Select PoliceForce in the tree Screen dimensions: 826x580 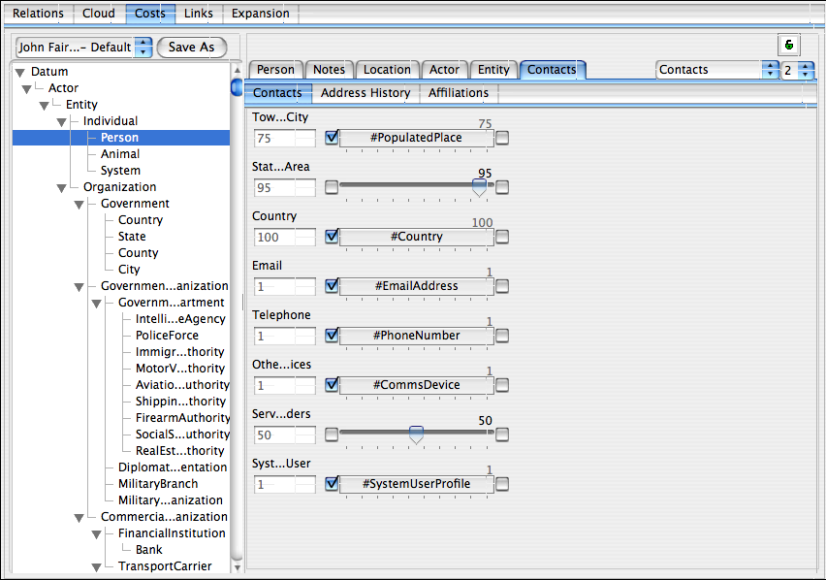pos(167,336)
